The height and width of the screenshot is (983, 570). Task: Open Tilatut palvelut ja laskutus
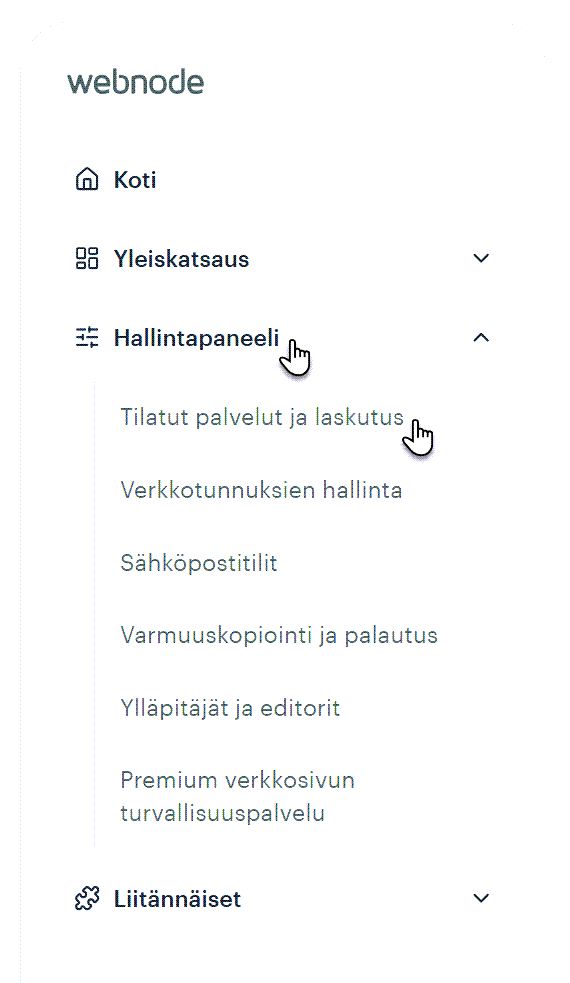(262, 418)
